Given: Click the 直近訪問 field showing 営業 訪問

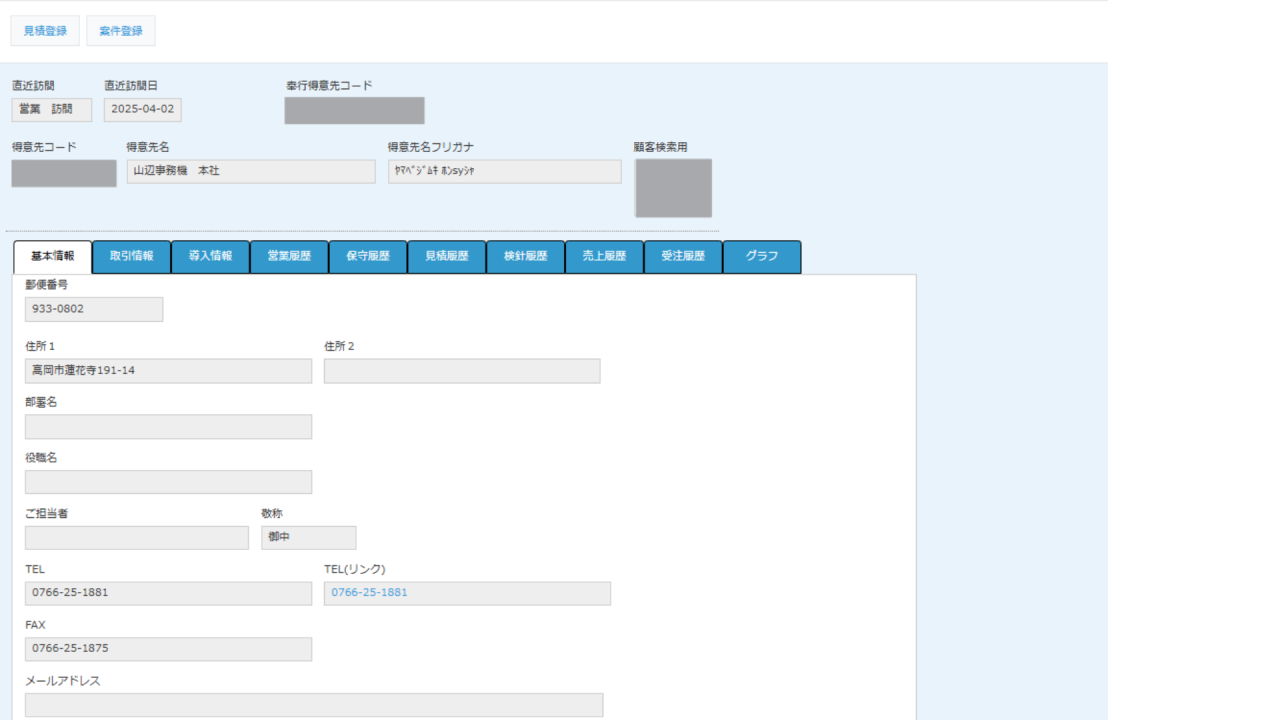Looking at the screenshot, I should (52, 110).
